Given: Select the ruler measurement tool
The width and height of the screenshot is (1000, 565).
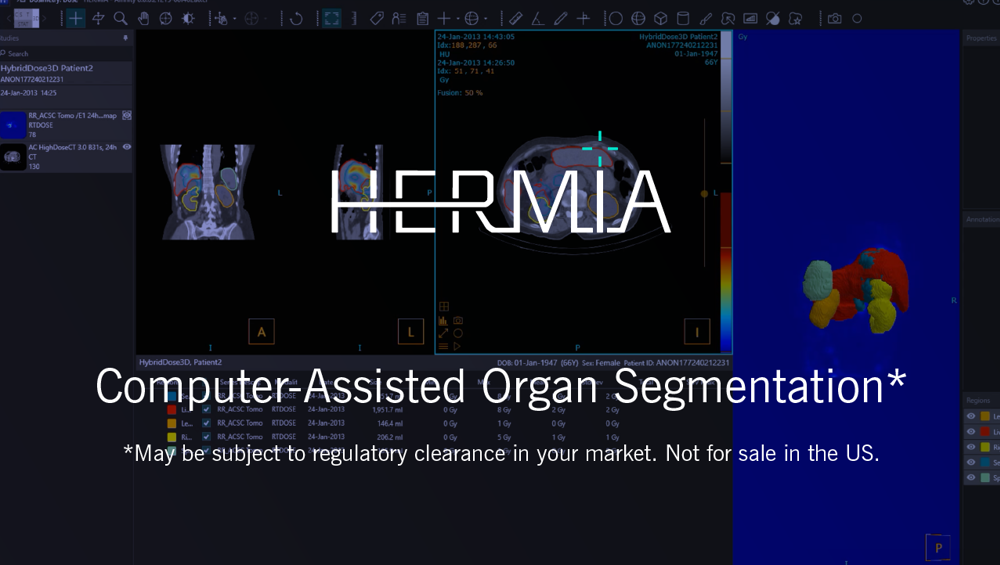Looking at the screenshot, I should click(516, 19).
